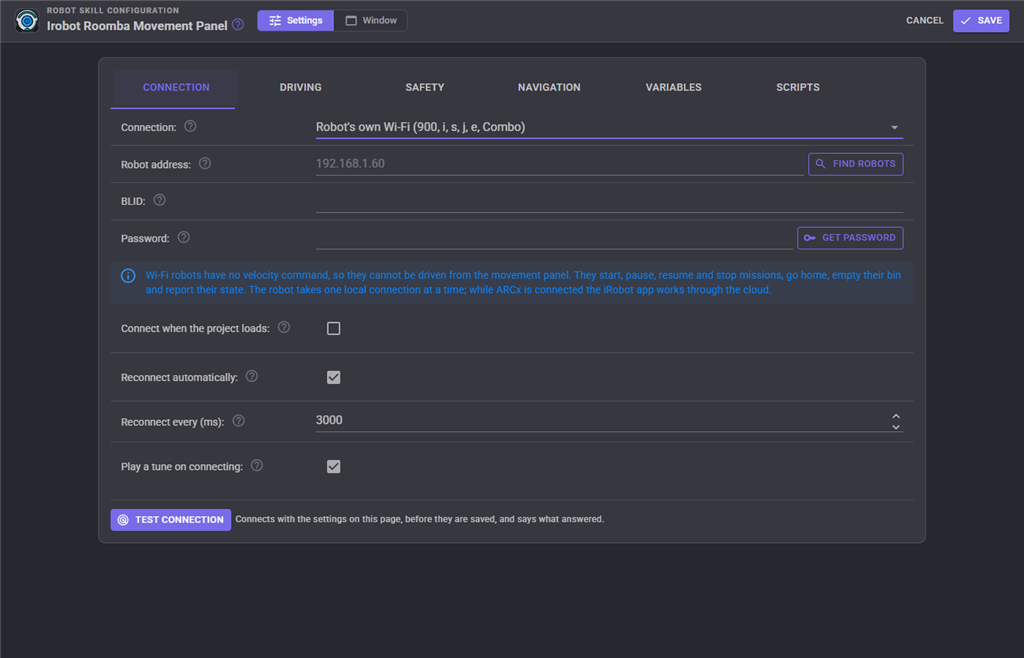Click help icon next to Connection label
This screenshot has height=658, width=1024.
190,126
